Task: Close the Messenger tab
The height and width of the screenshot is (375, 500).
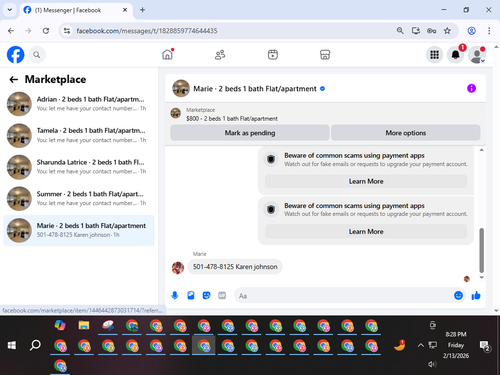Action: click(x=125, y=10)
